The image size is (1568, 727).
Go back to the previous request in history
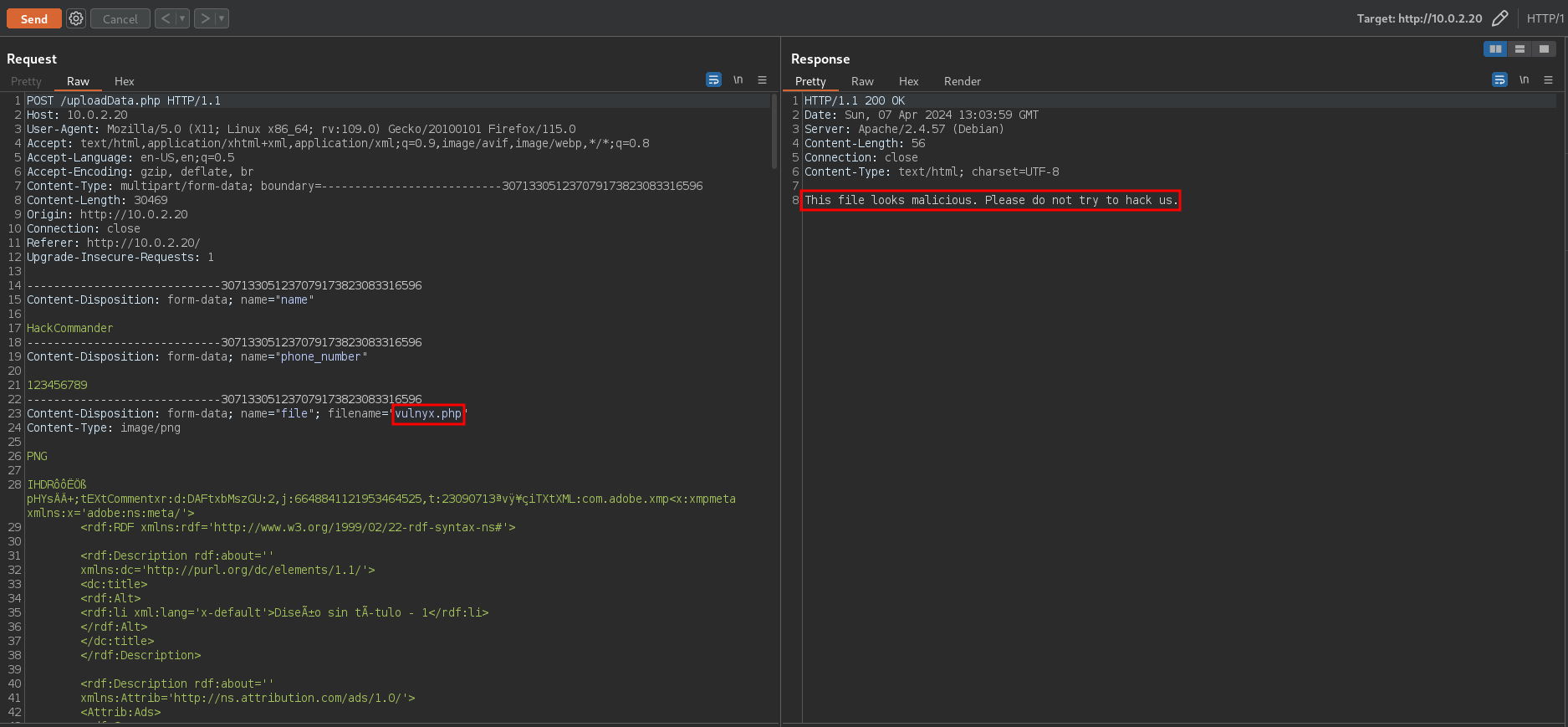(x=166, y=18)
